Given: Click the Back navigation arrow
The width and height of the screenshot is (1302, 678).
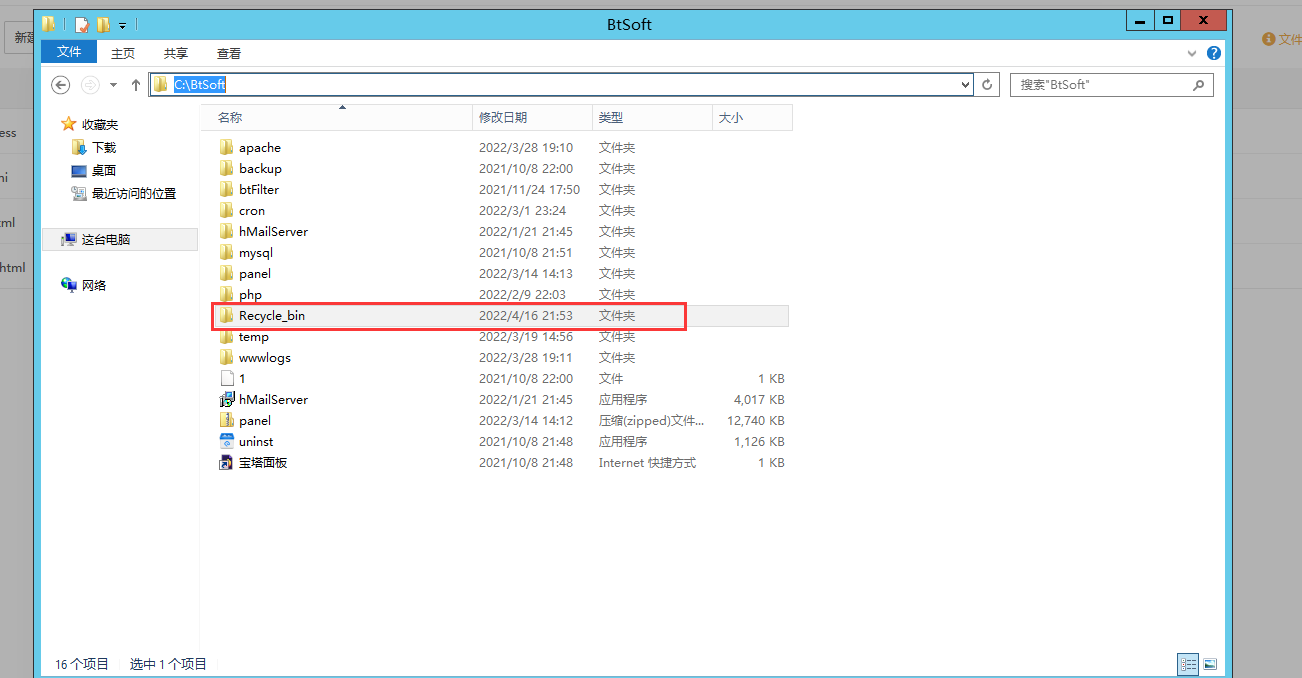Looking at the screenshot, I should point(60,85).
